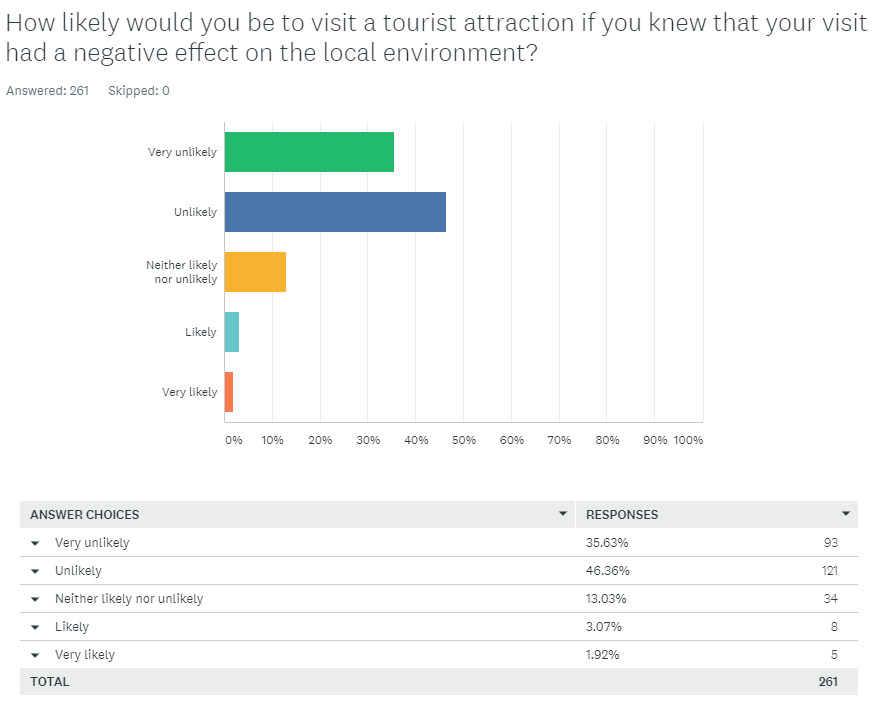Click the coral Very likely bar

(229, 392)
